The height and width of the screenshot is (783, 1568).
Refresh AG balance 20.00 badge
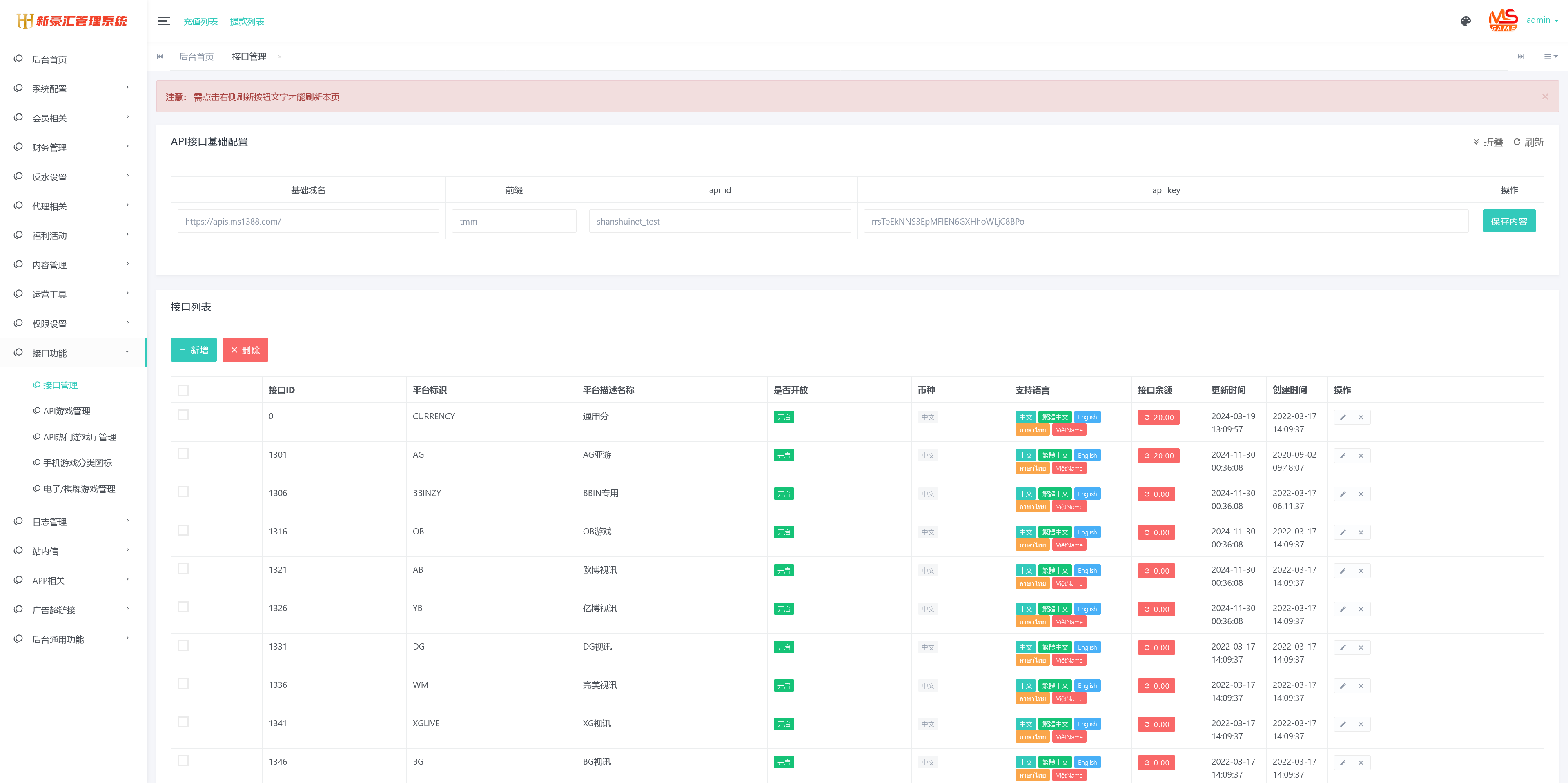point(1158,456)
